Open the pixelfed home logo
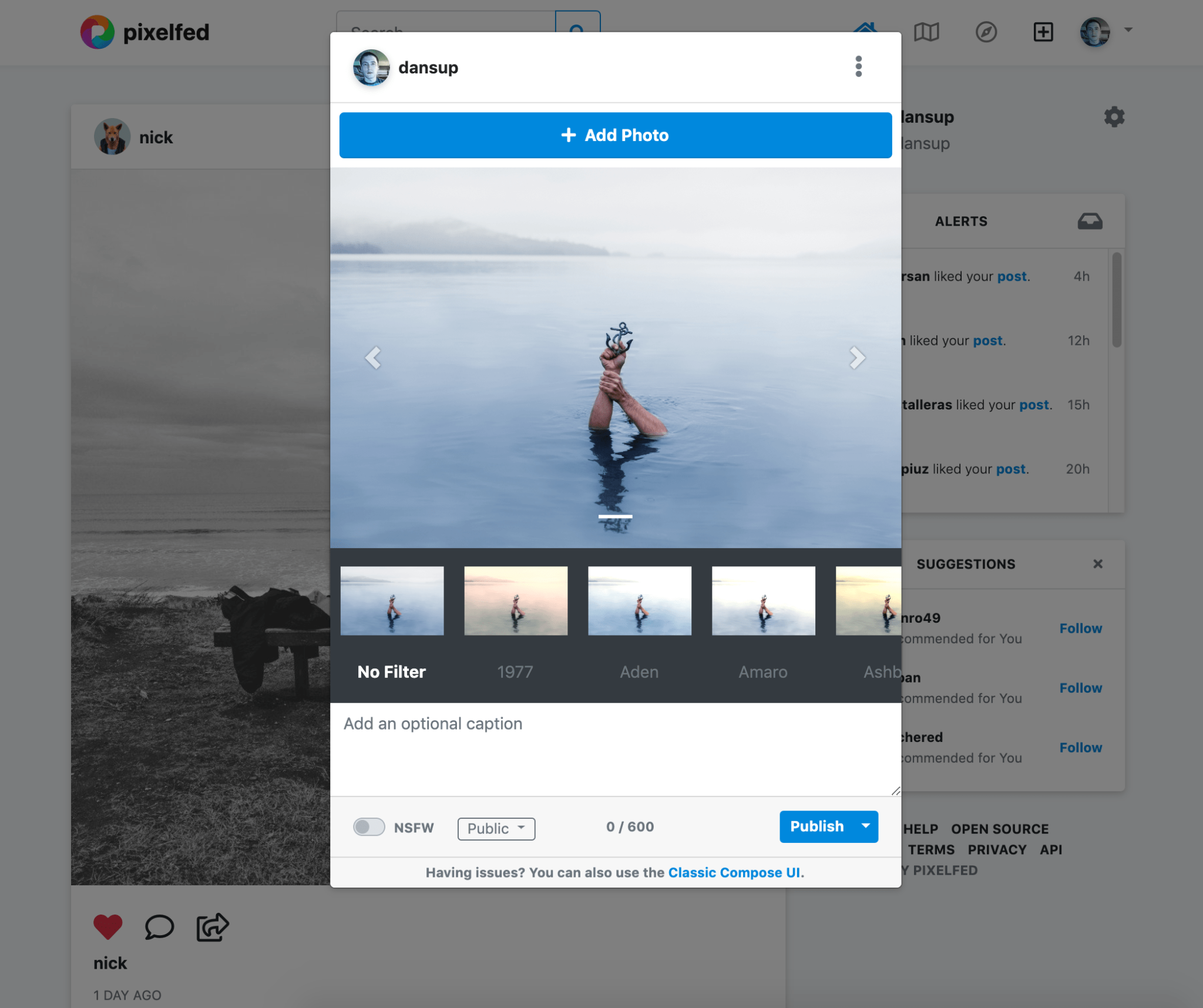Screen dimensions: 1203x1008 tap(145, 32)
